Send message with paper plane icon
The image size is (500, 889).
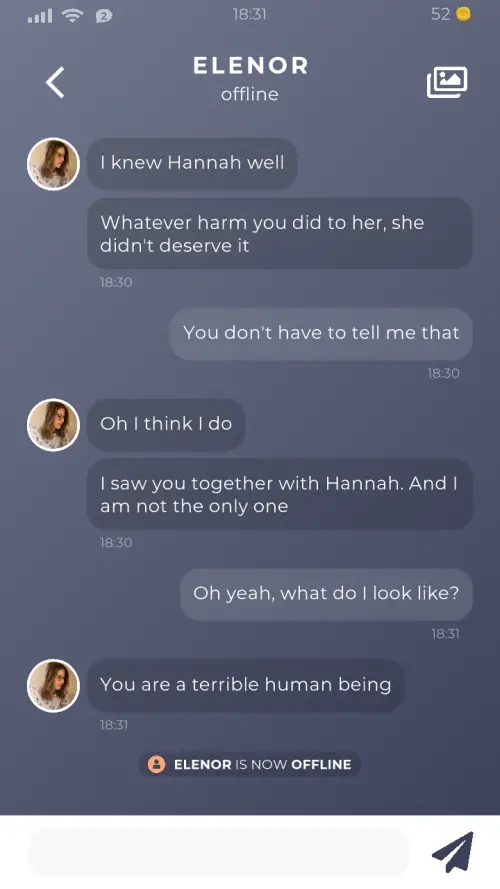click(x=452, y=852)
